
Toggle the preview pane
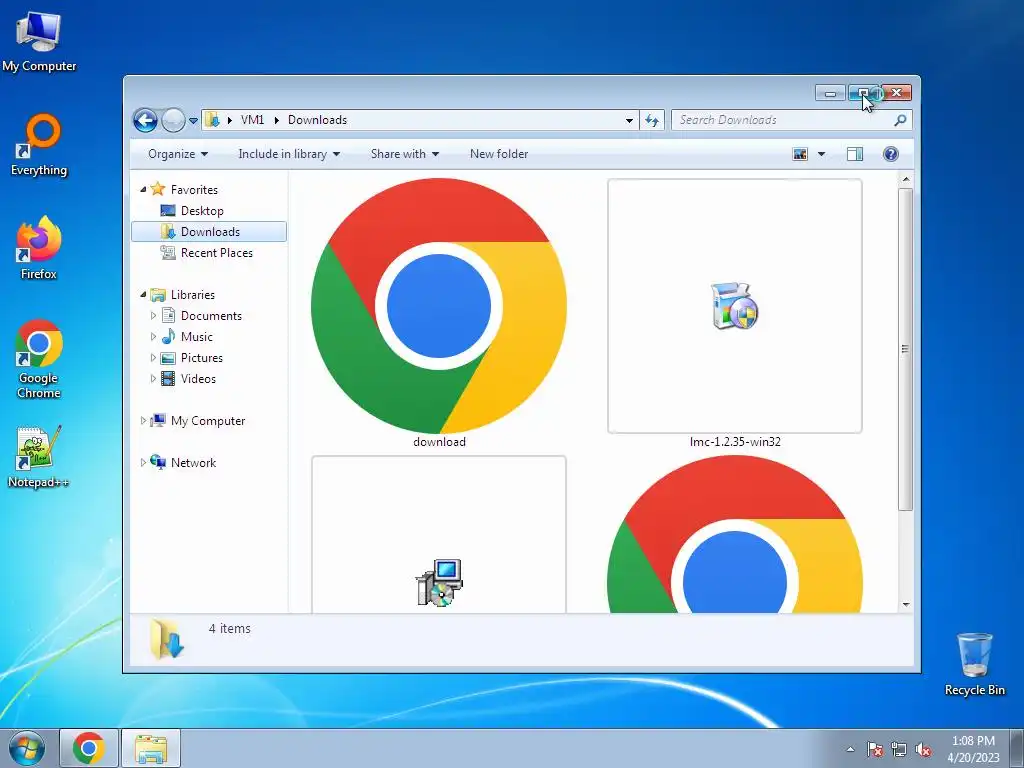pyautogui.click(x=854, y=154)
